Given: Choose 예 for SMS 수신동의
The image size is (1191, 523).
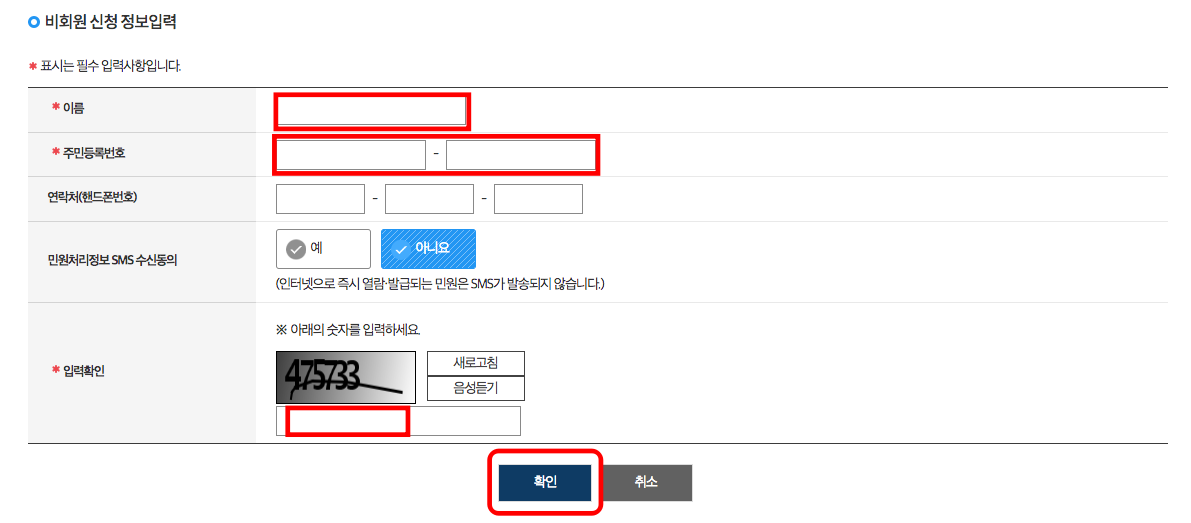Looking at the screenshot, I should [x=324, y=249].
